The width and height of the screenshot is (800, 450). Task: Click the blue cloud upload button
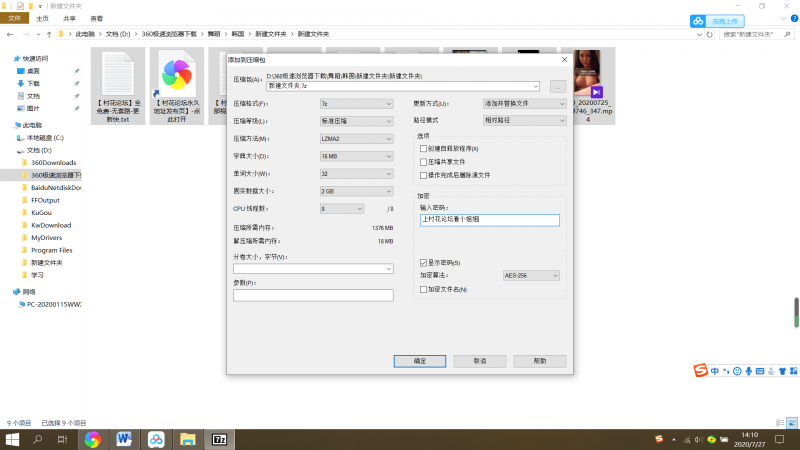tap(717, 20)
